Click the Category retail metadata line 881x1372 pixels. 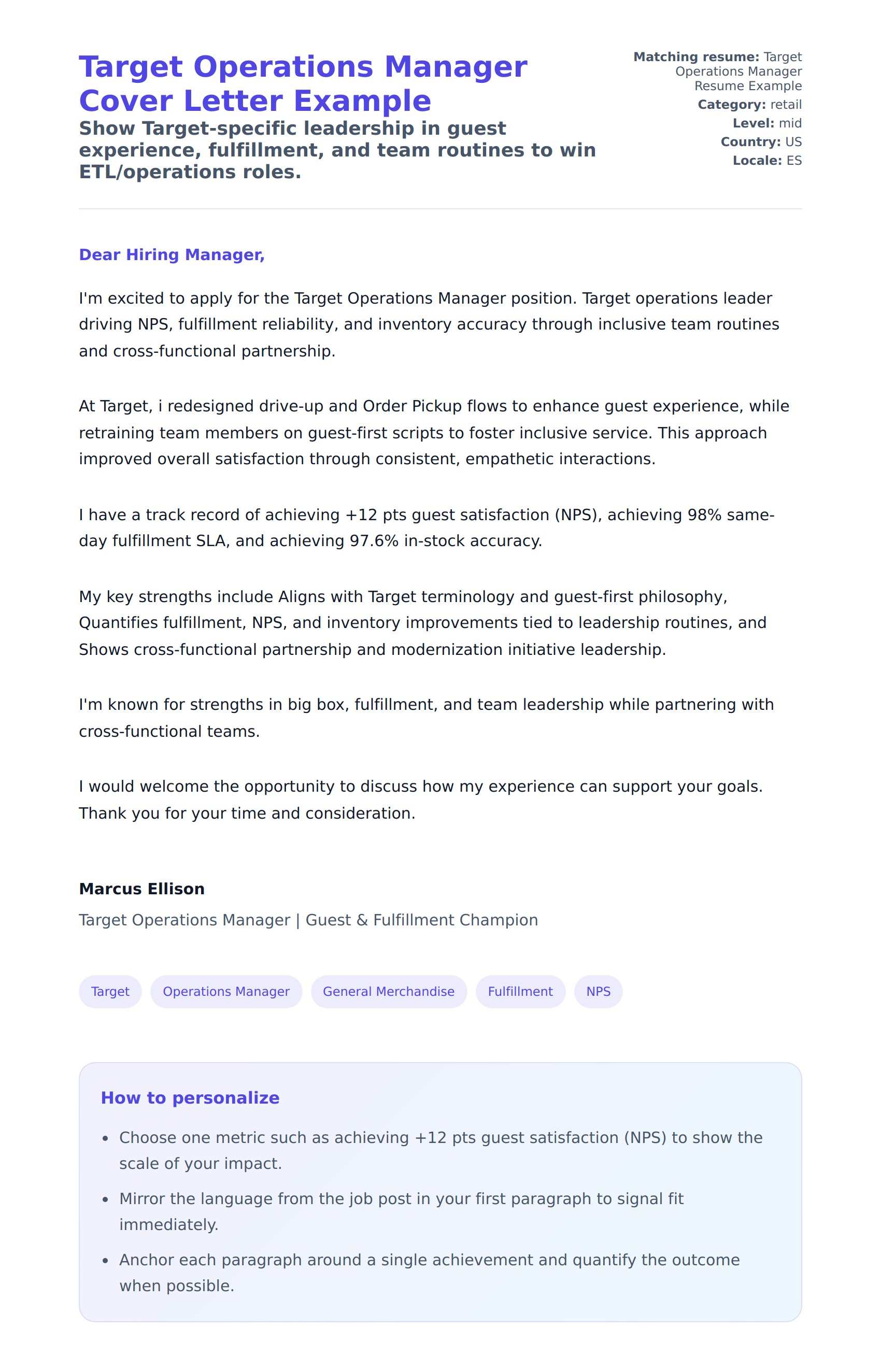pos(749,105)
